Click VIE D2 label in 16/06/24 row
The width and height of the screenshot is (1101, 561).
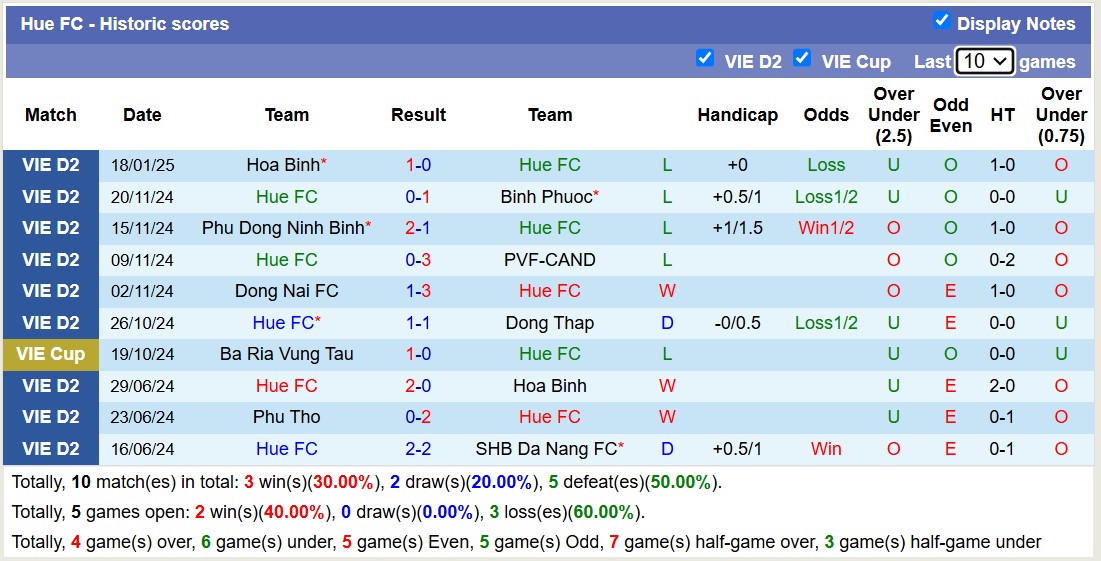51,449
